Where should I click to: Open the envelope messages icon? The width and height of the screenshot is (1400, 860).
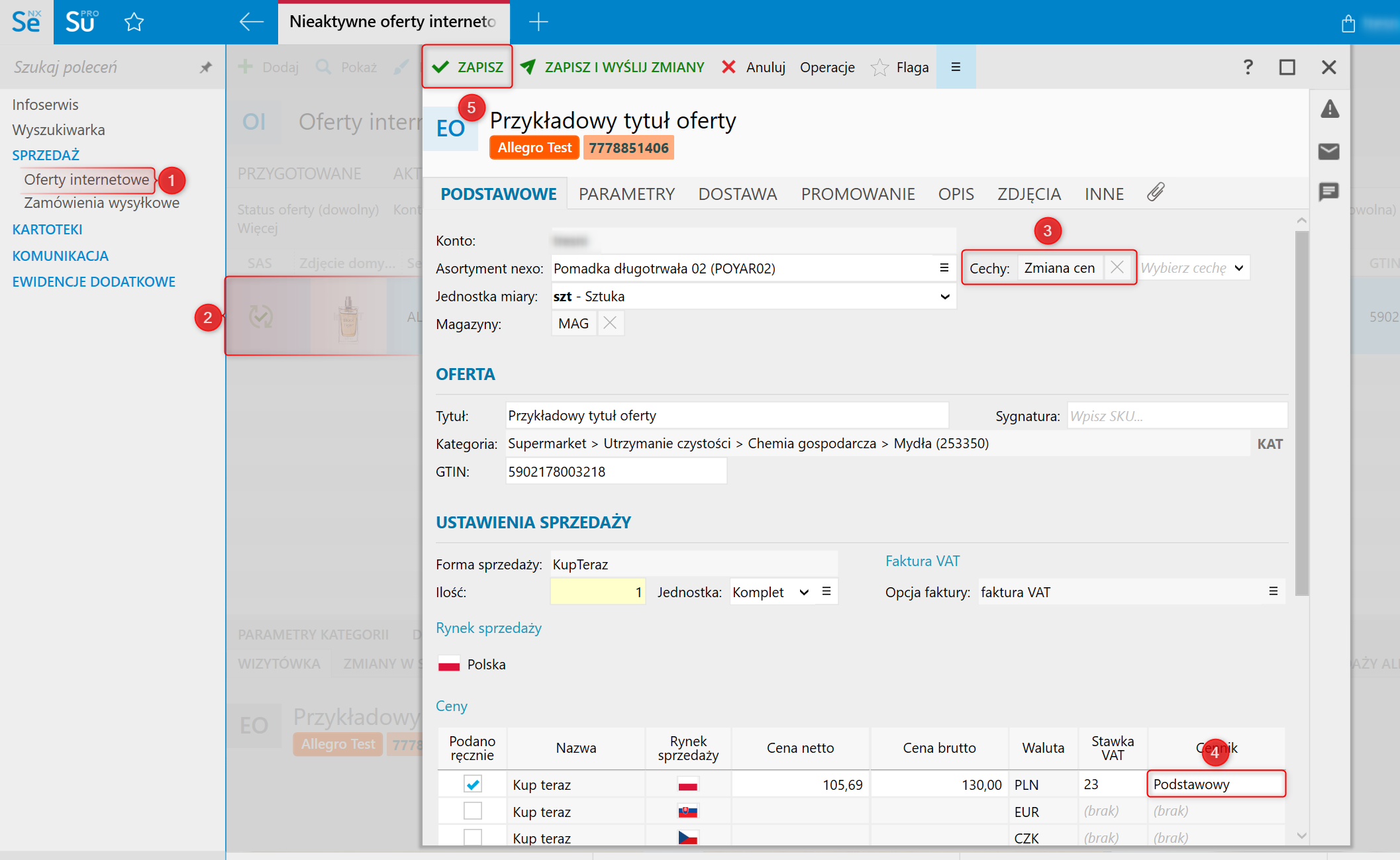(x=1329, y=152)
